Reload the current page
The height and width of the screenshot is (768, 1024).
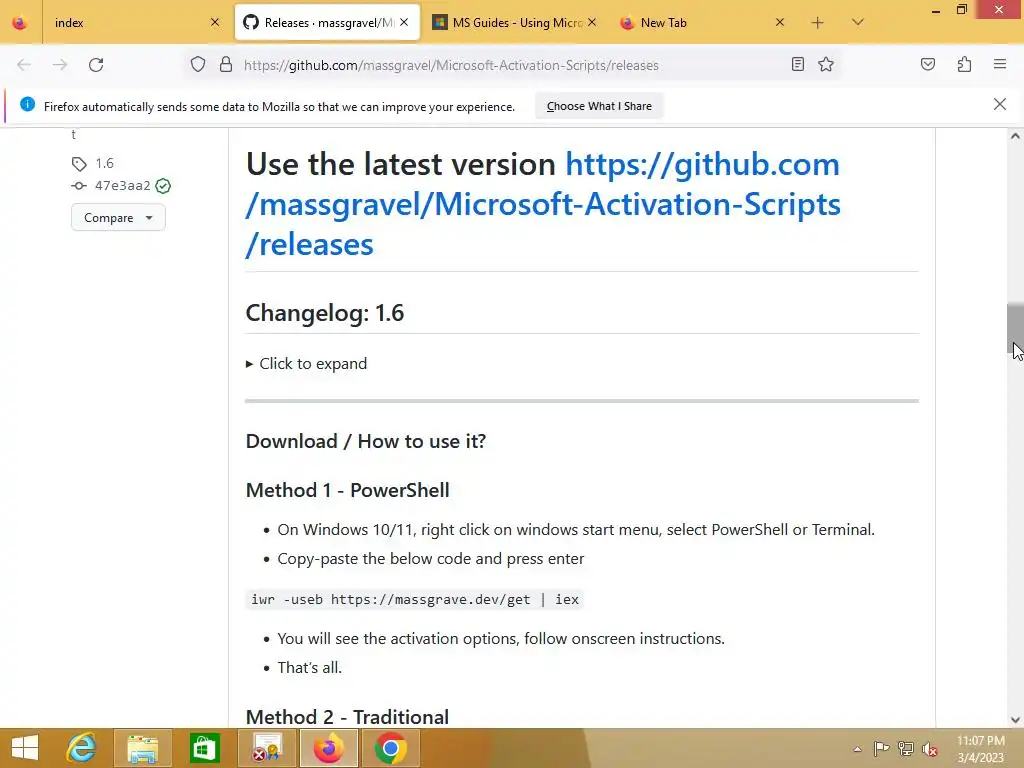(x=96, y=65)
